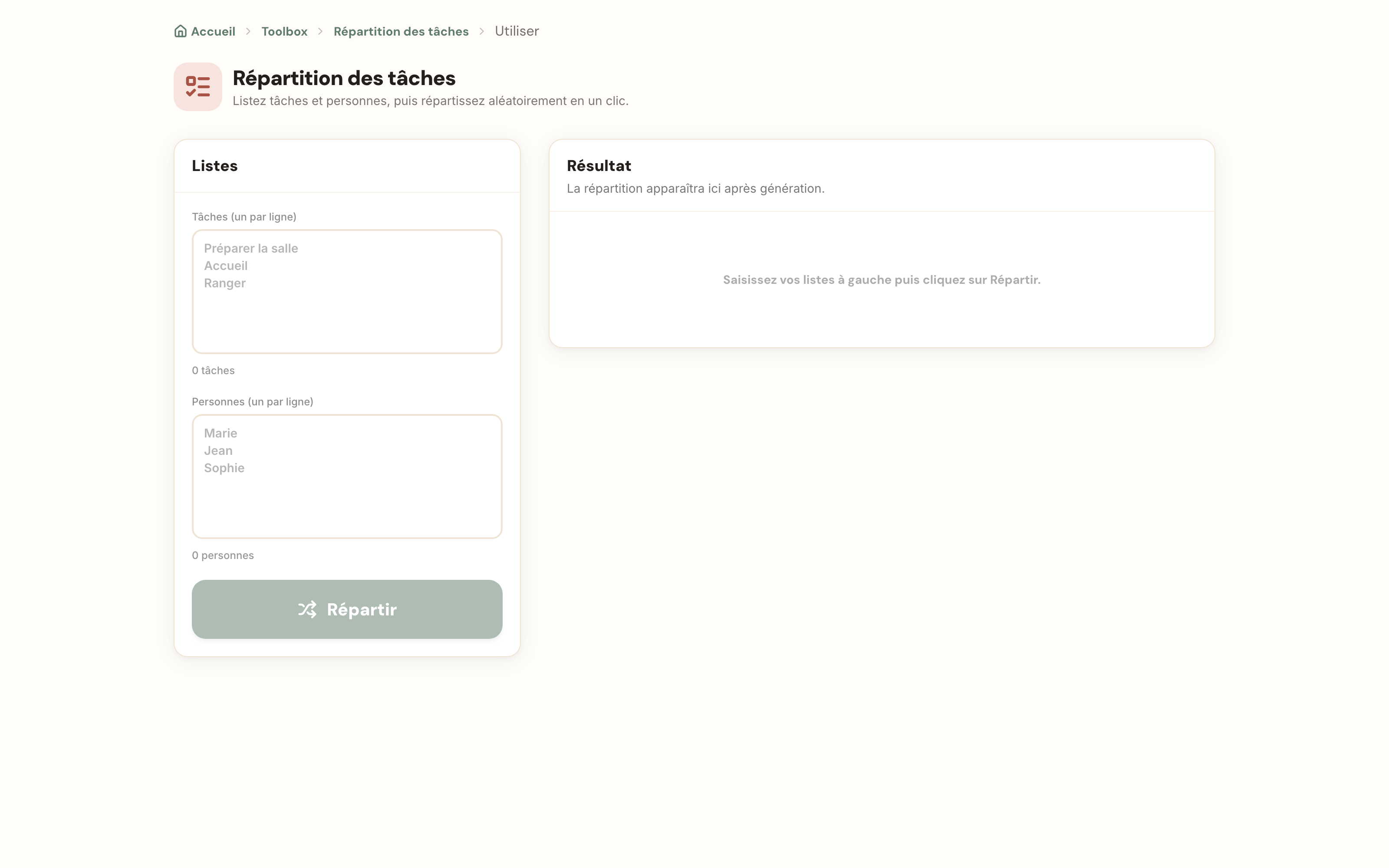Click the '0 personnes' counter text
This screenshot has height=868, width=1389.
223,555
